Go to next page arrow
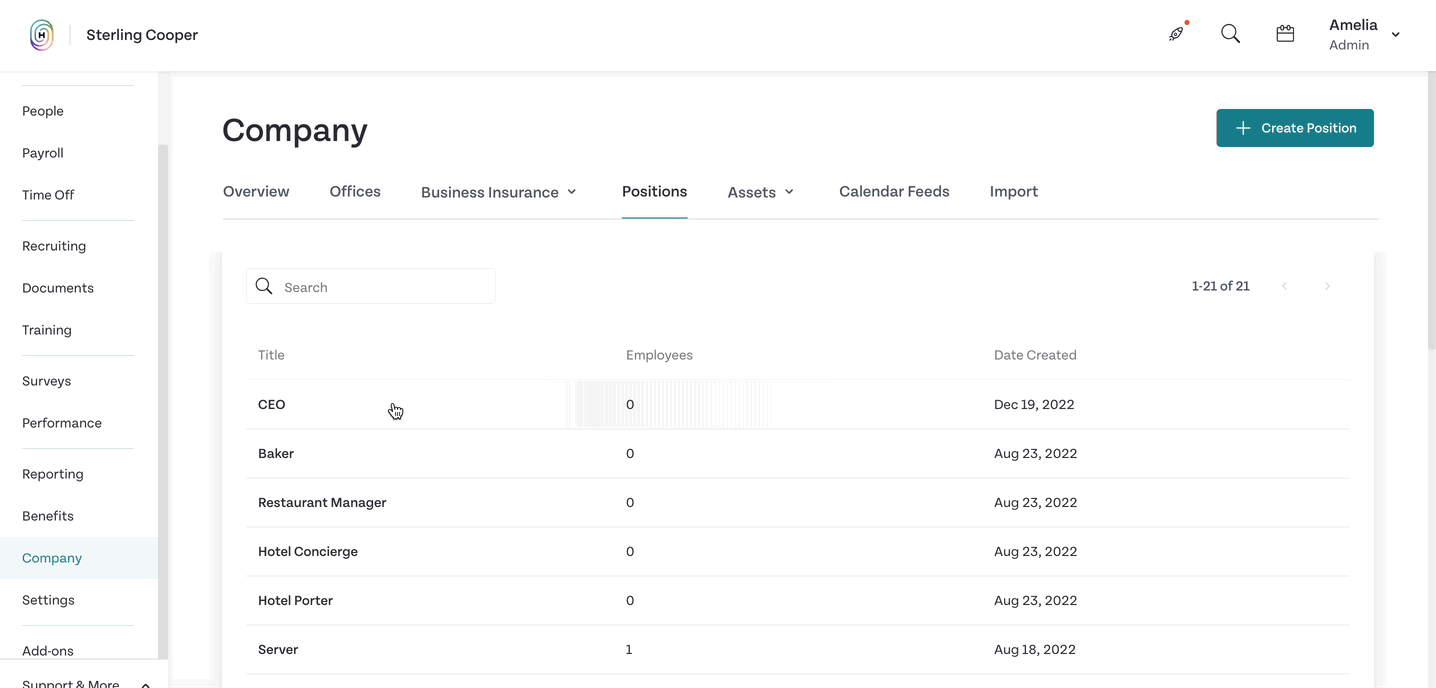The width and height of the screenshot is (1436, 688). point(1327,286)
